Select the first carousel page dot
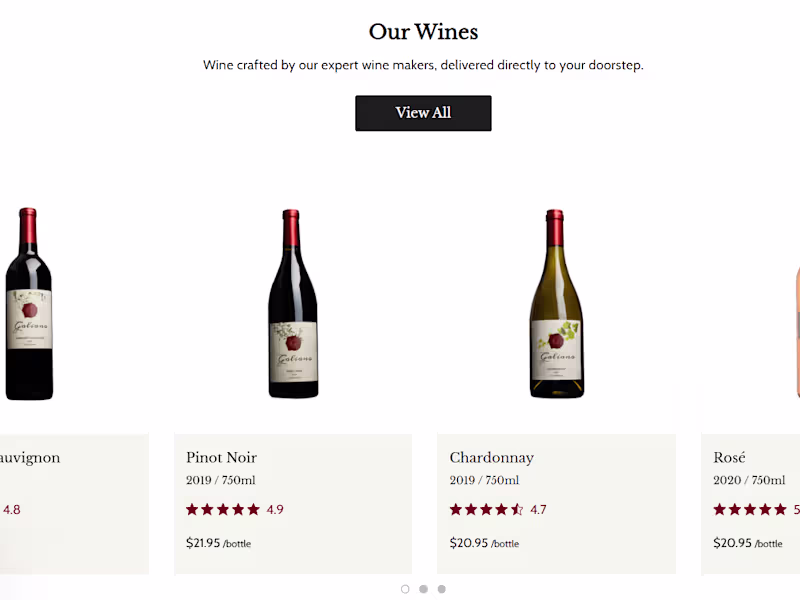Screen dimensions: 800x600 405,589
